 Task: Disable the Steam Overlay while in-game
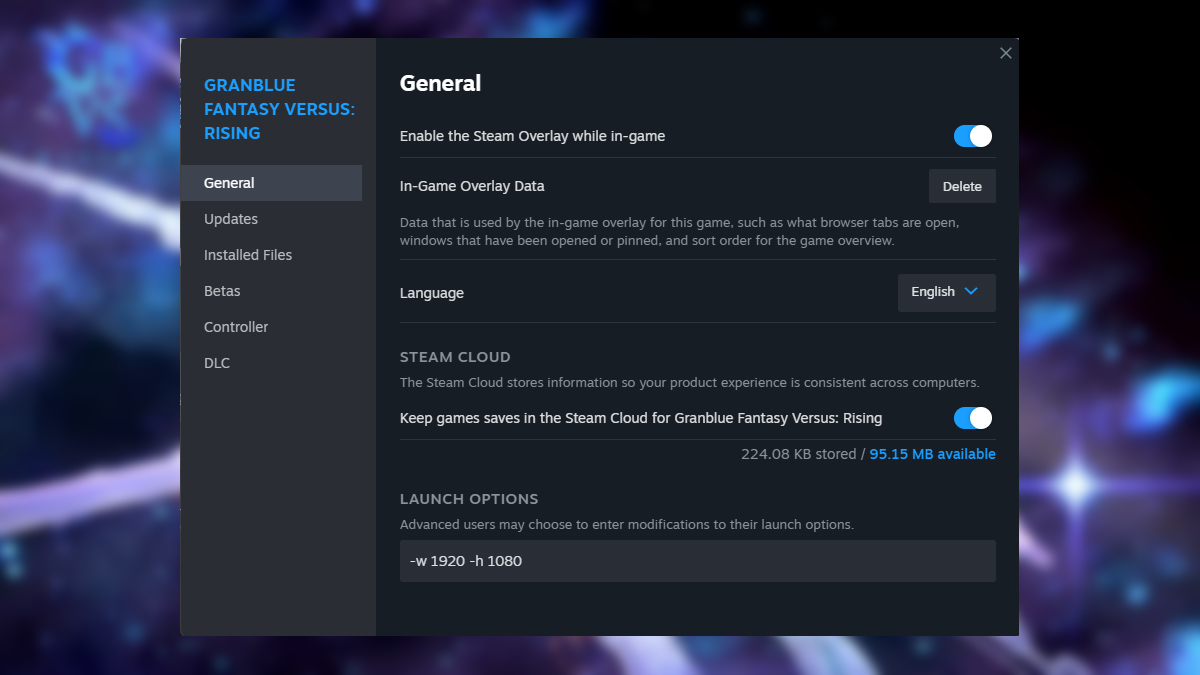[972, 135]
